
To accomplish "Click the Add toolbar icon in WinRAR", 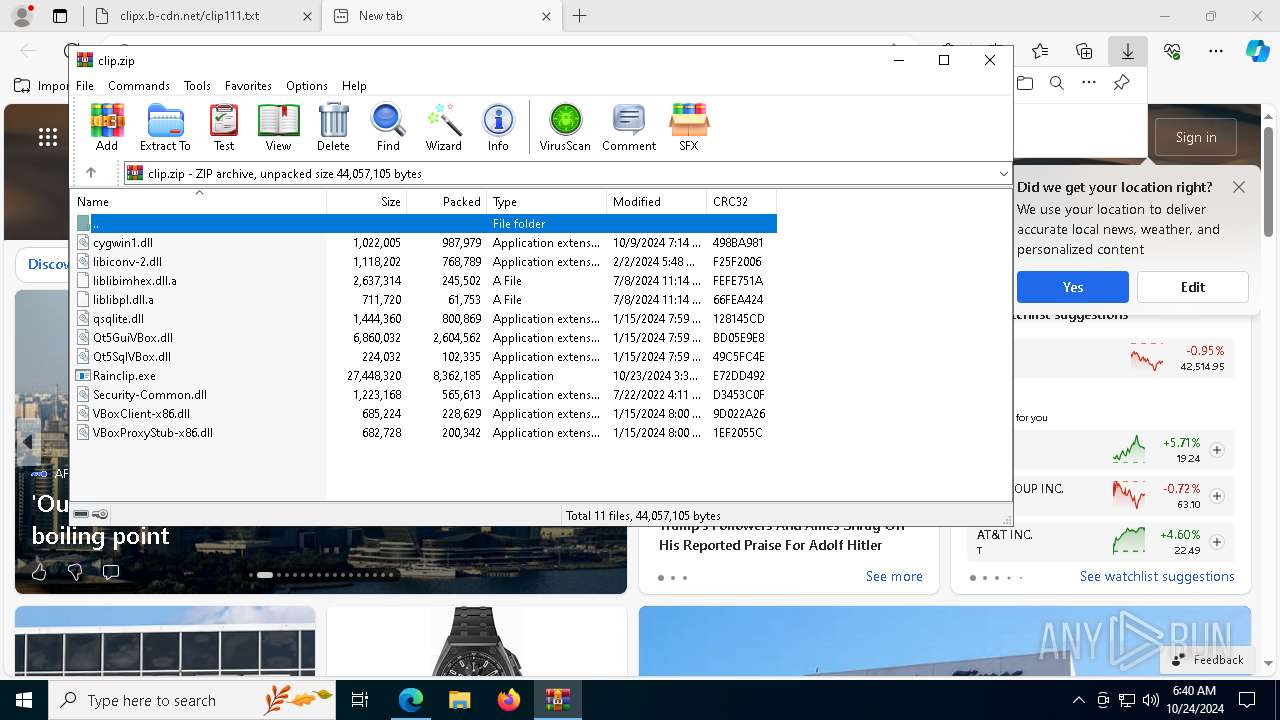I will 107,127.
